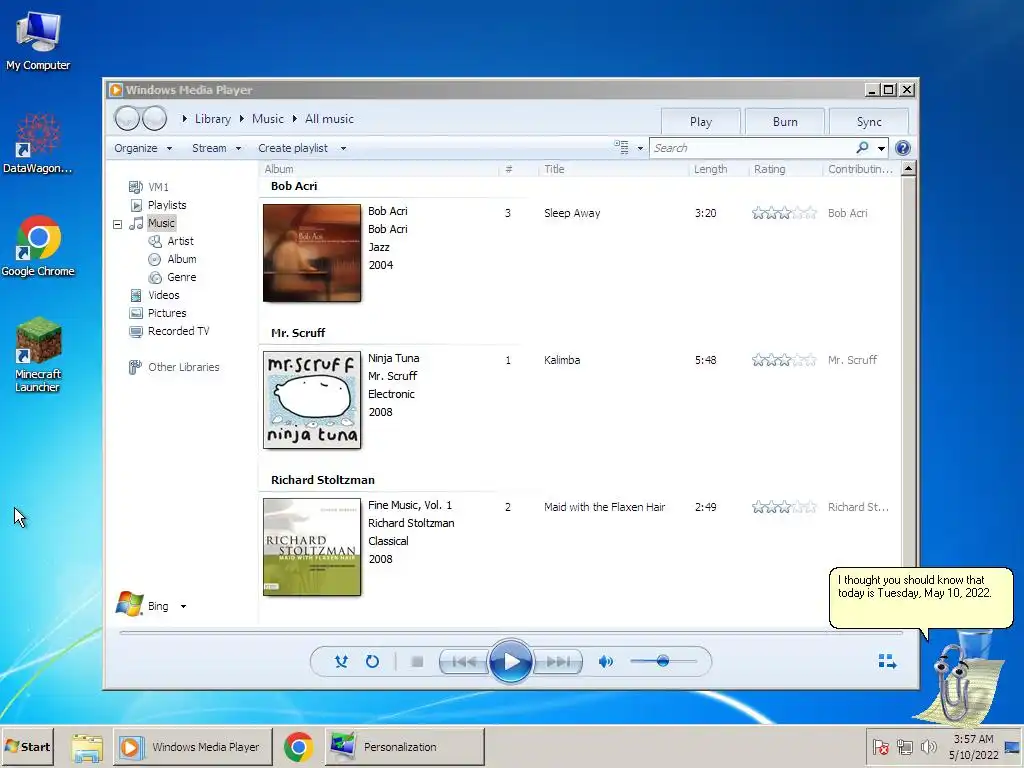Start playback with the Play button
Viewport: 1024px width, 768px height.
click(x=511, y=662)
